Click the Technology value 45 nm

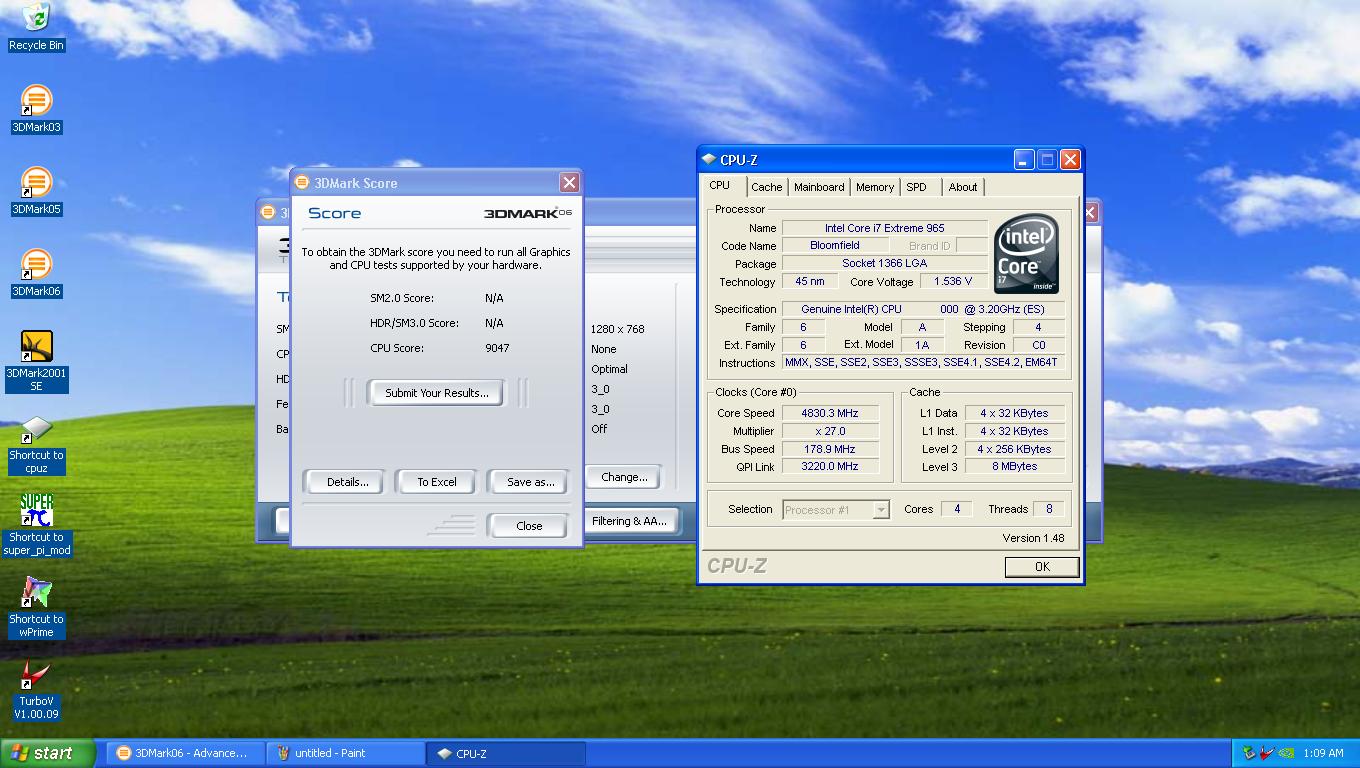[x=810, y=282]
